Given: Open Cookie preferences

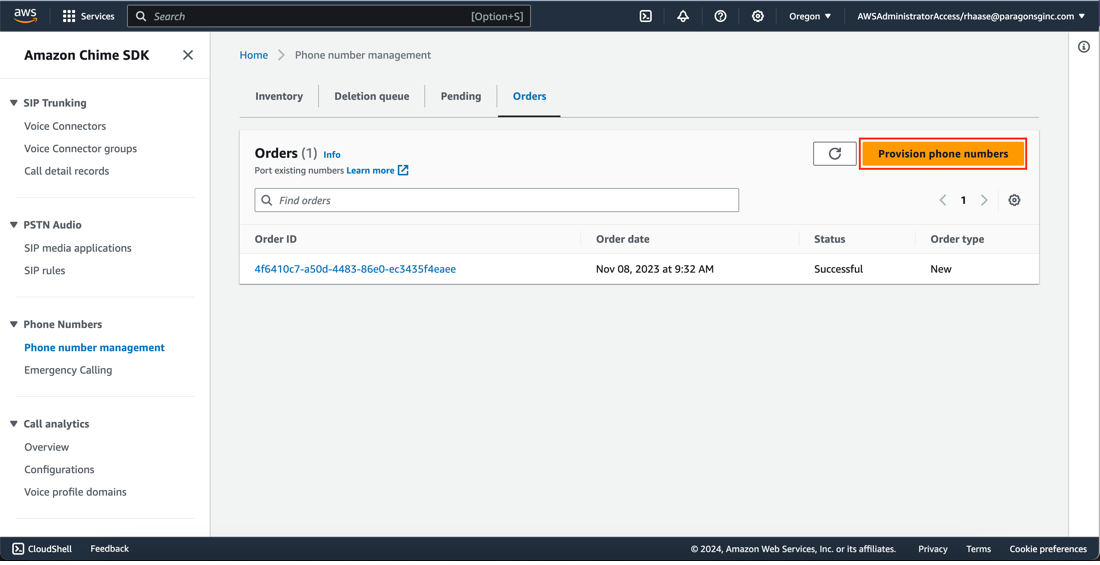Looking at the screenshot, I should (x=1048, y=549).
